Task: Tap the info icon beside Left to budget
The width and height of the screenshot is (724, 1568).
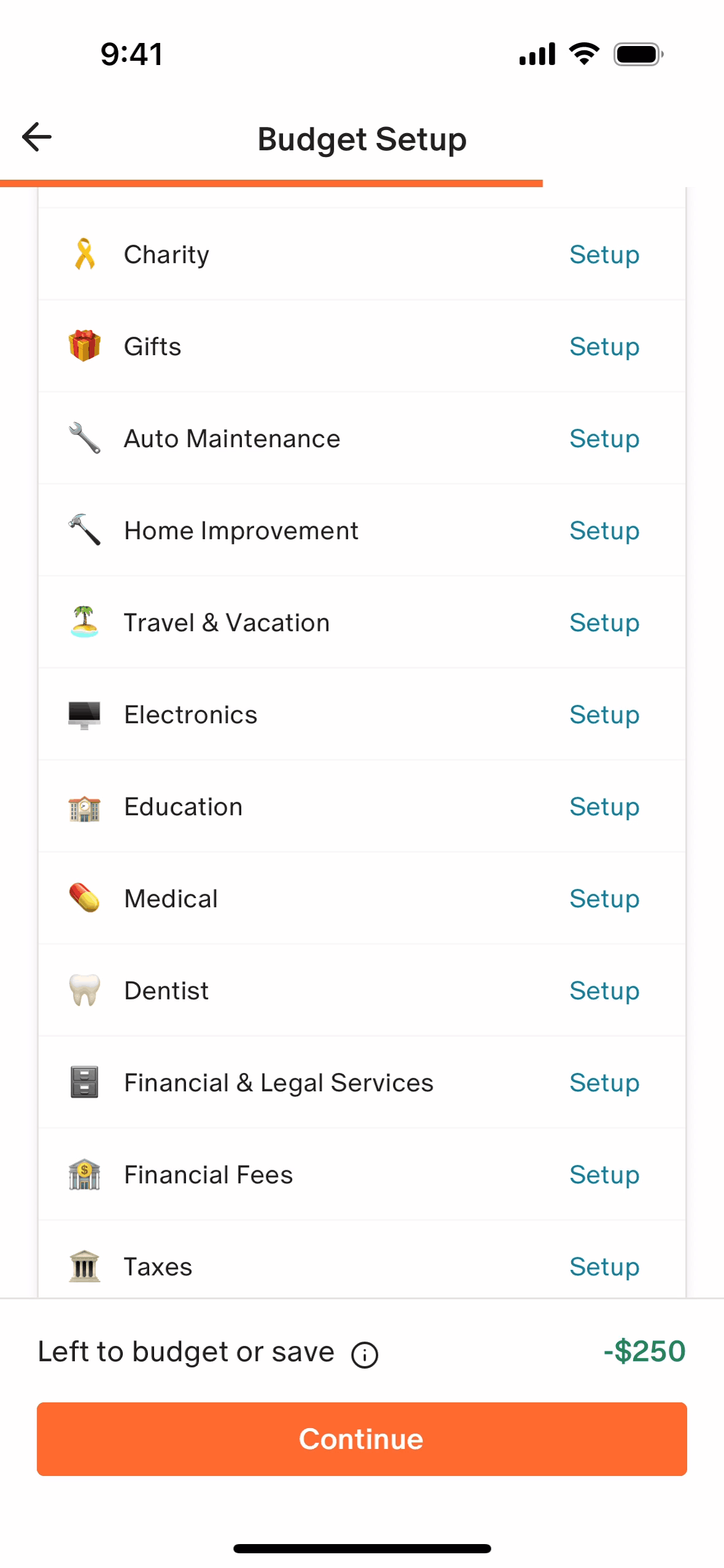Action: pyautogui.click(x=364, y=1355)
